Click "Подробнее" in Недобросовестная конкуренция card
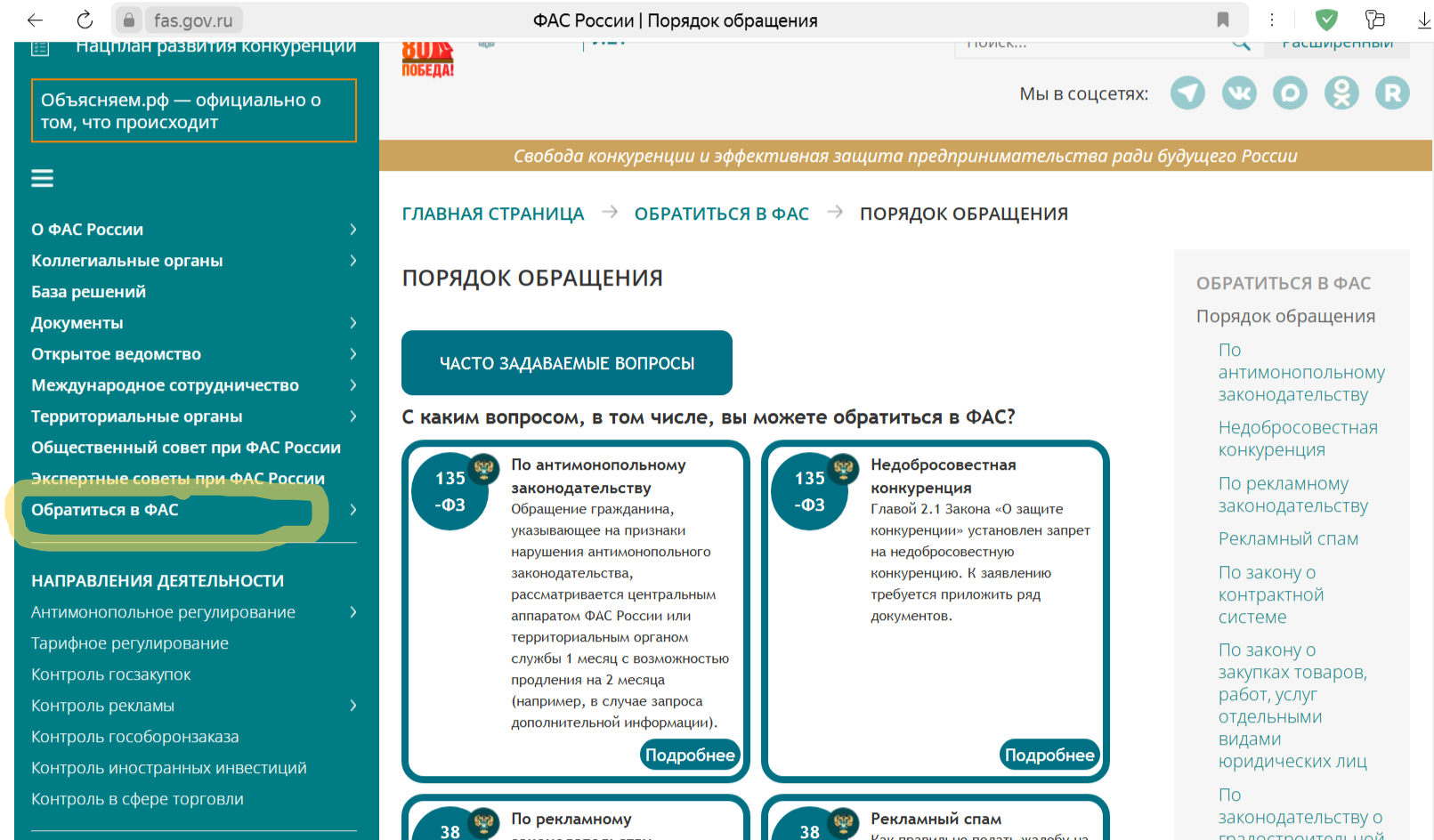The width and height of the screenshot is (1434, 840). 1049,755
